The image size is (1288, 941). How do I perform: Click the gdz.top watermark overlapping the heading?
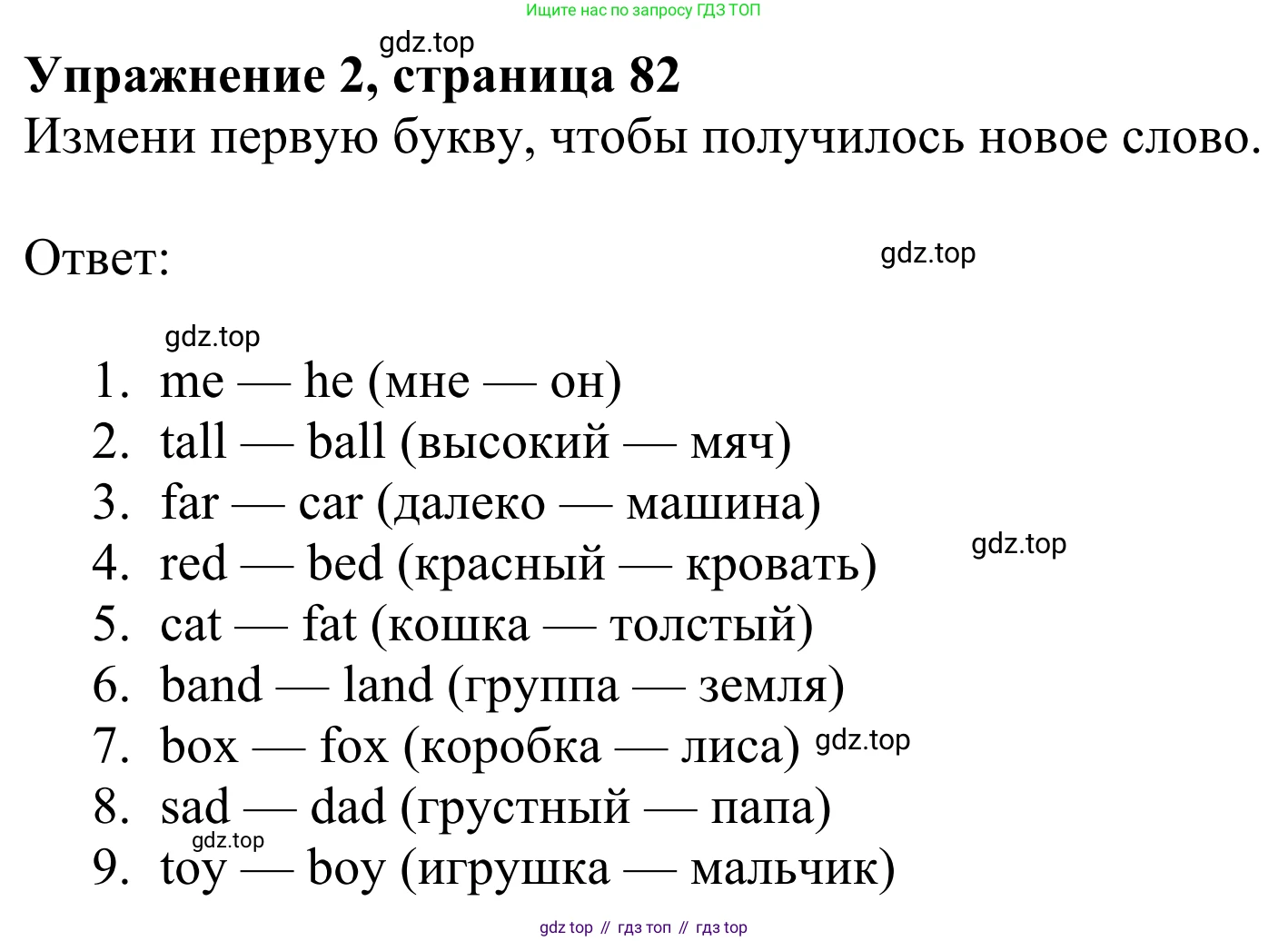click(x=426, y=43)
